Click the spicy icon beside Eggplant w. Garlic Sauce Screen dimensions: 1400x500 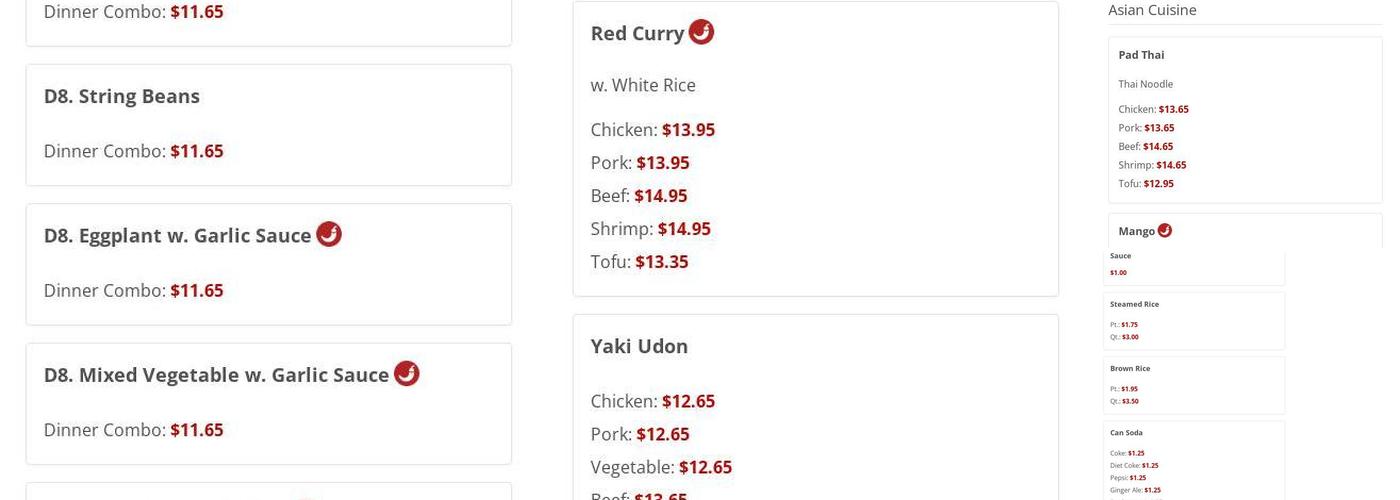(329, 234)
